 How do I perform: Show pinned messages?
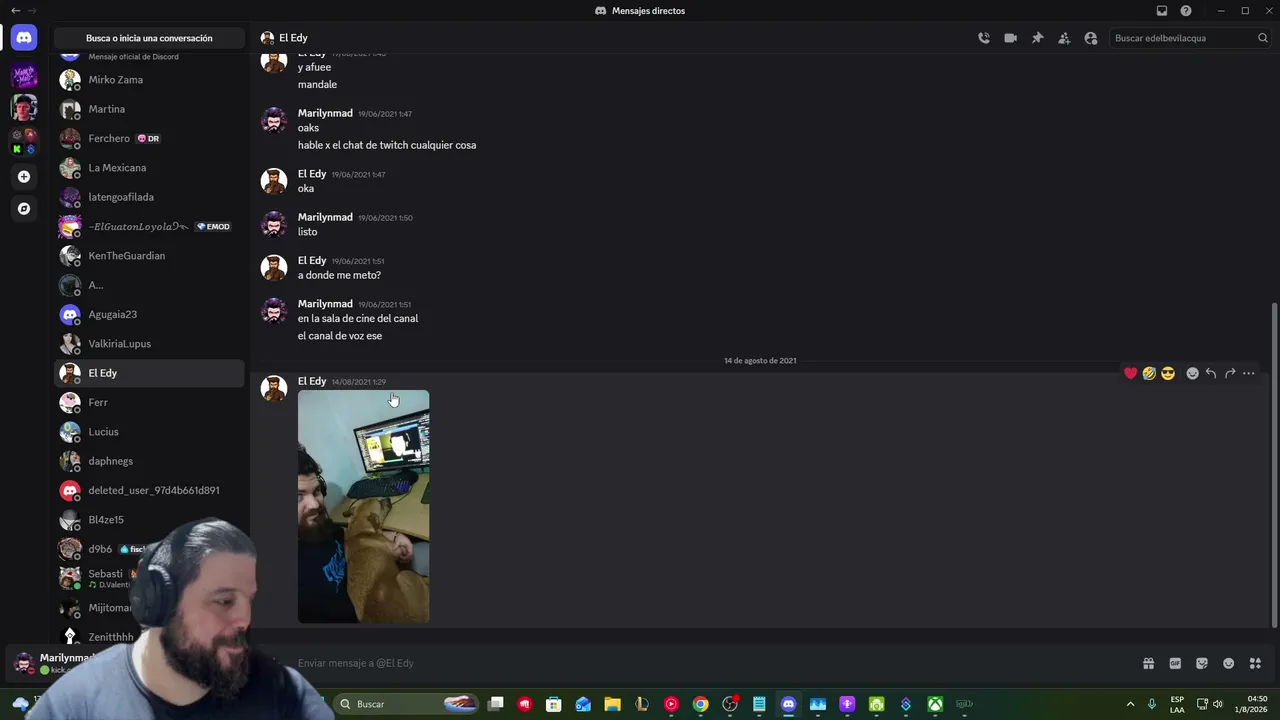pos(1038,38)
